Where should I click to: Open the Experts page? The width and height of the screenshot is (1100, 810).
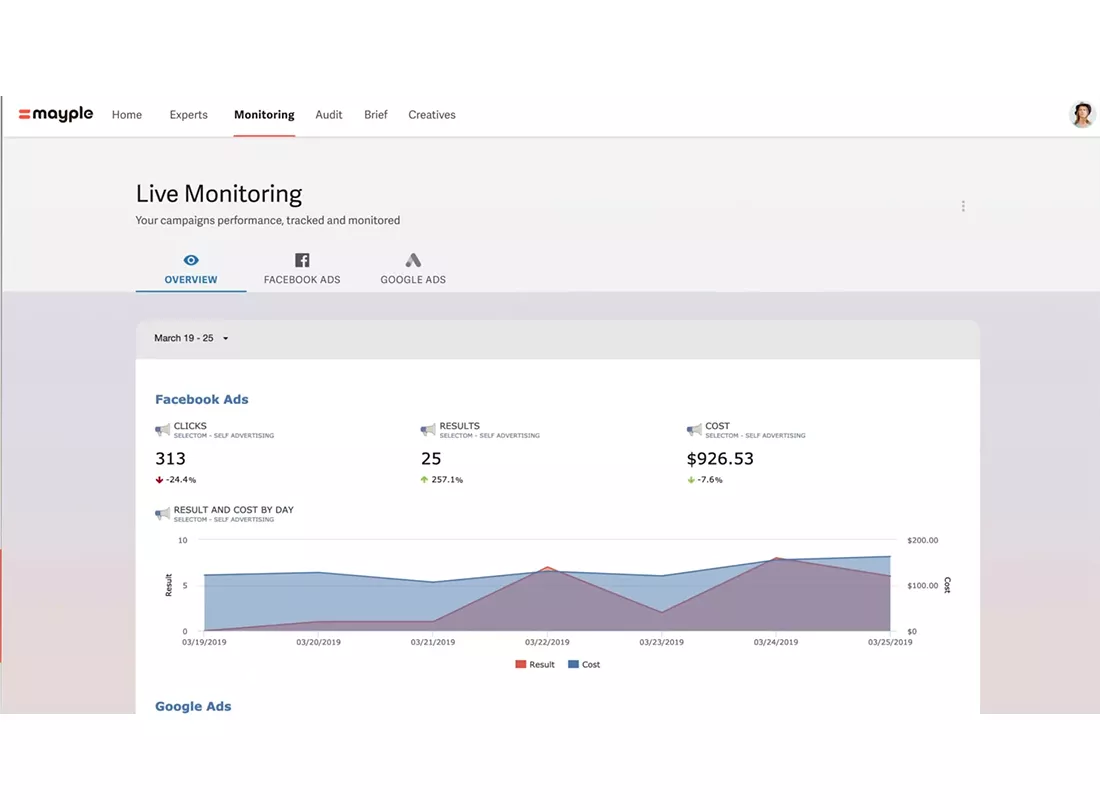pyautogui.click(x=189, y=114)
